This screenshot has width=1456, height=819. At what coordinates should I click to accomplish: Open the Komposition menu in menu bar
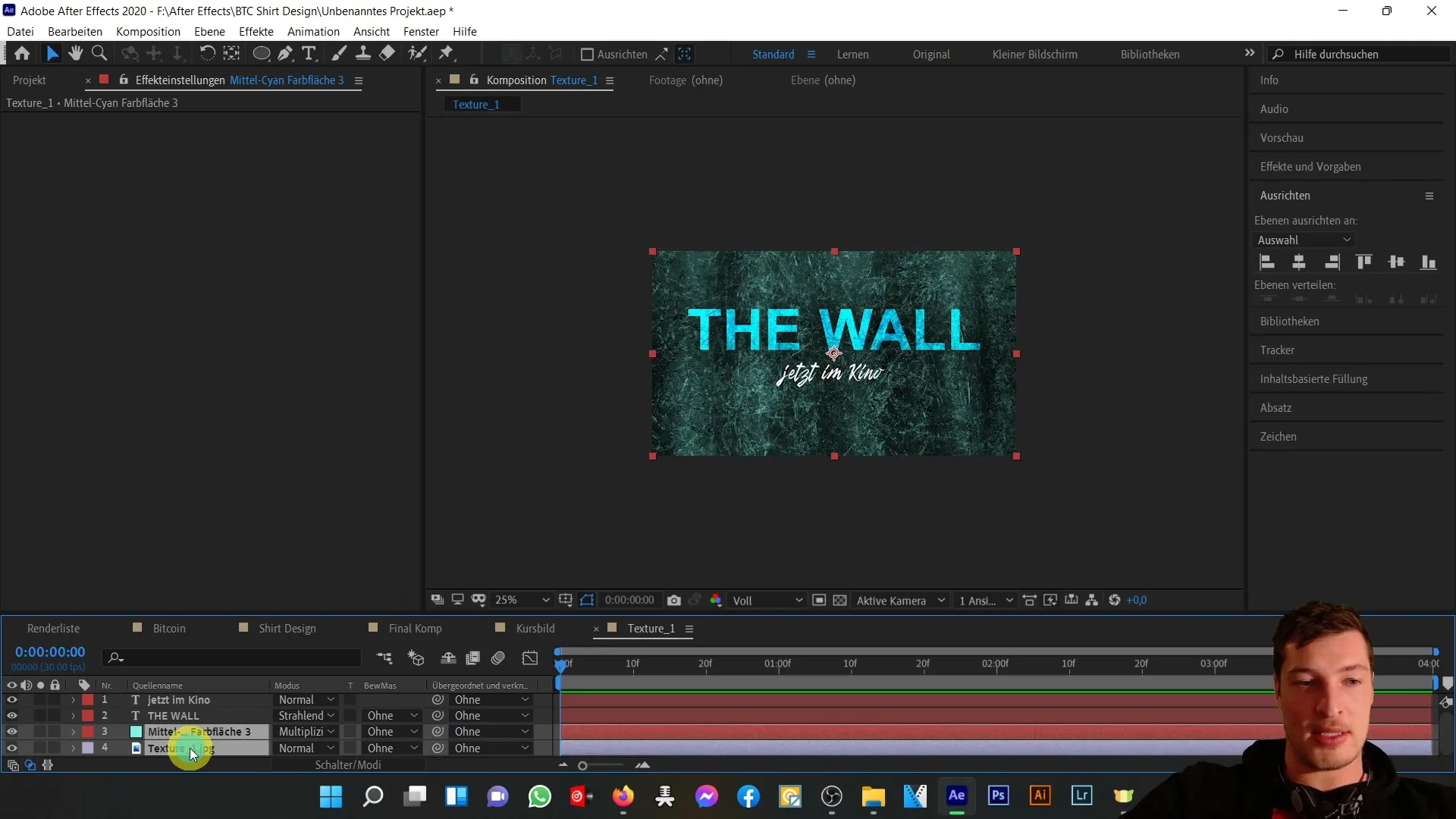point(147,31)
